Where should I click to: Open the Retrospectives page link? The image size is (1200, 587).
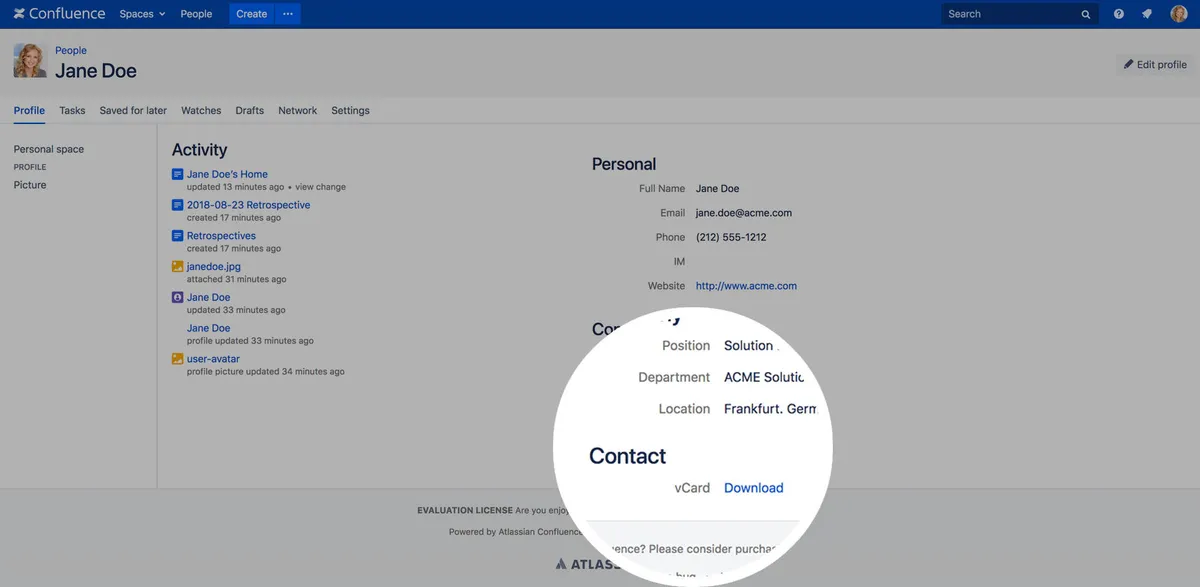221,236
